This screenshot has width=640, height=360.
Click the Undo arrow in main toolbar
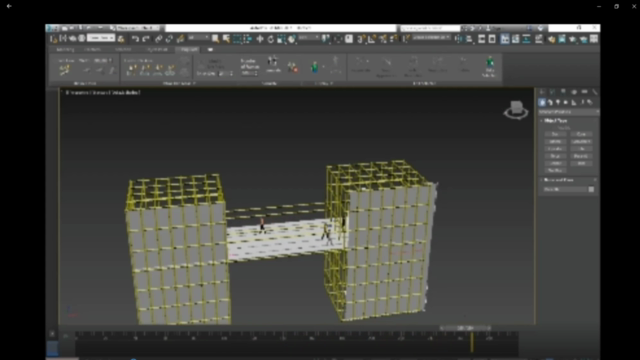pos(135,39)
